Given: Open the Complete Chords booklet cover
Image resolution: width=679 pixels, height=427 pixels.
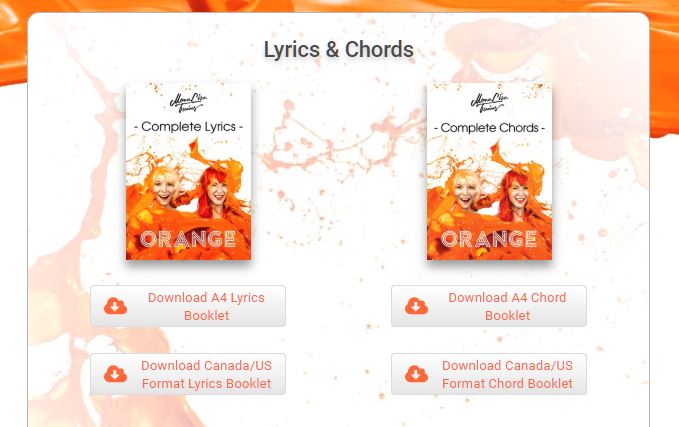Looking at the screenshot, I should [x=489, y=171].
